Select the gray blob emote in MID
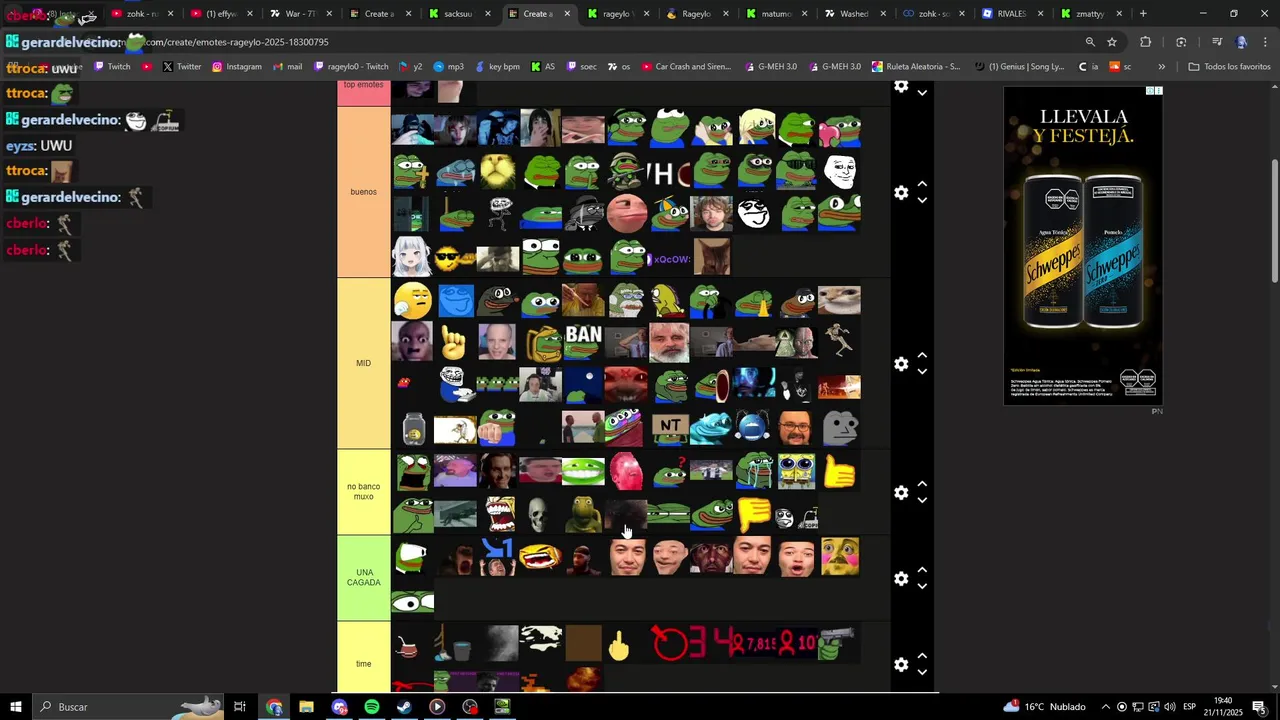The image size is (1280, 720). 840,427
